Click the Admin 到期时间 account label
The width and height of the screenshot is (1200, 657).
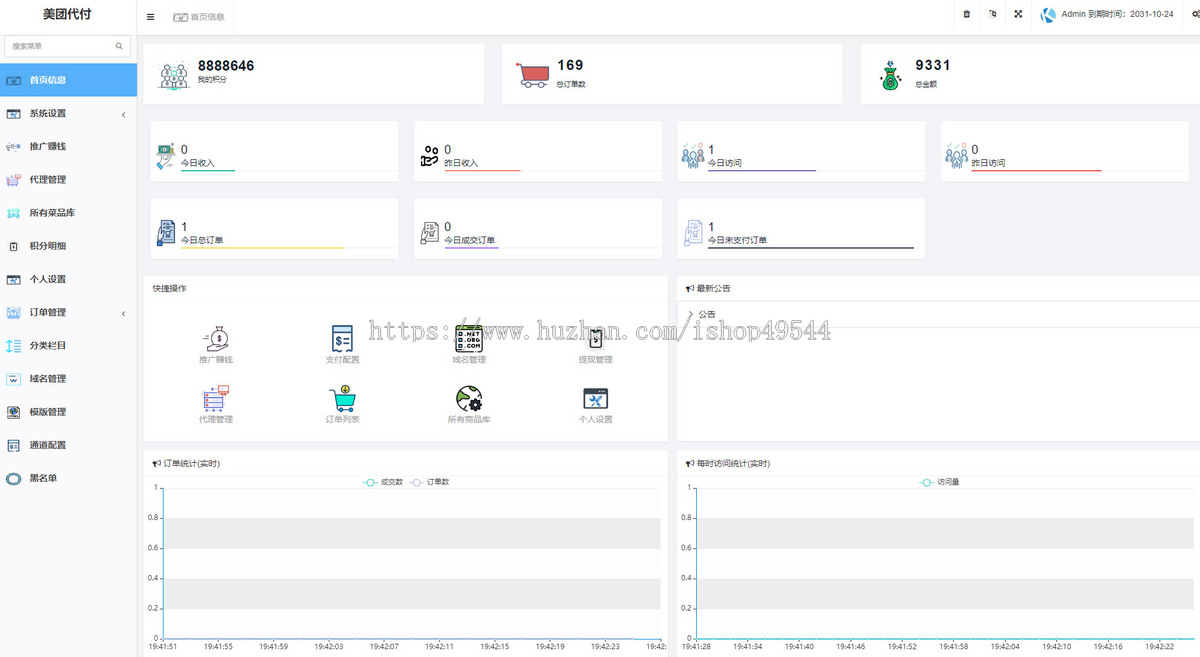[x=1117, y=15]
